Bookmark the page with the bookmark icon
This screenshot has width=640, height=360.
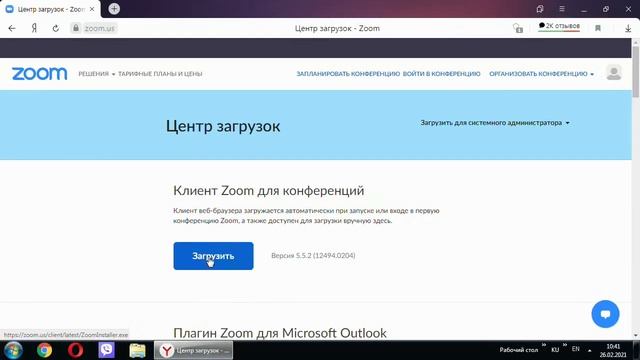click(598, 28)
